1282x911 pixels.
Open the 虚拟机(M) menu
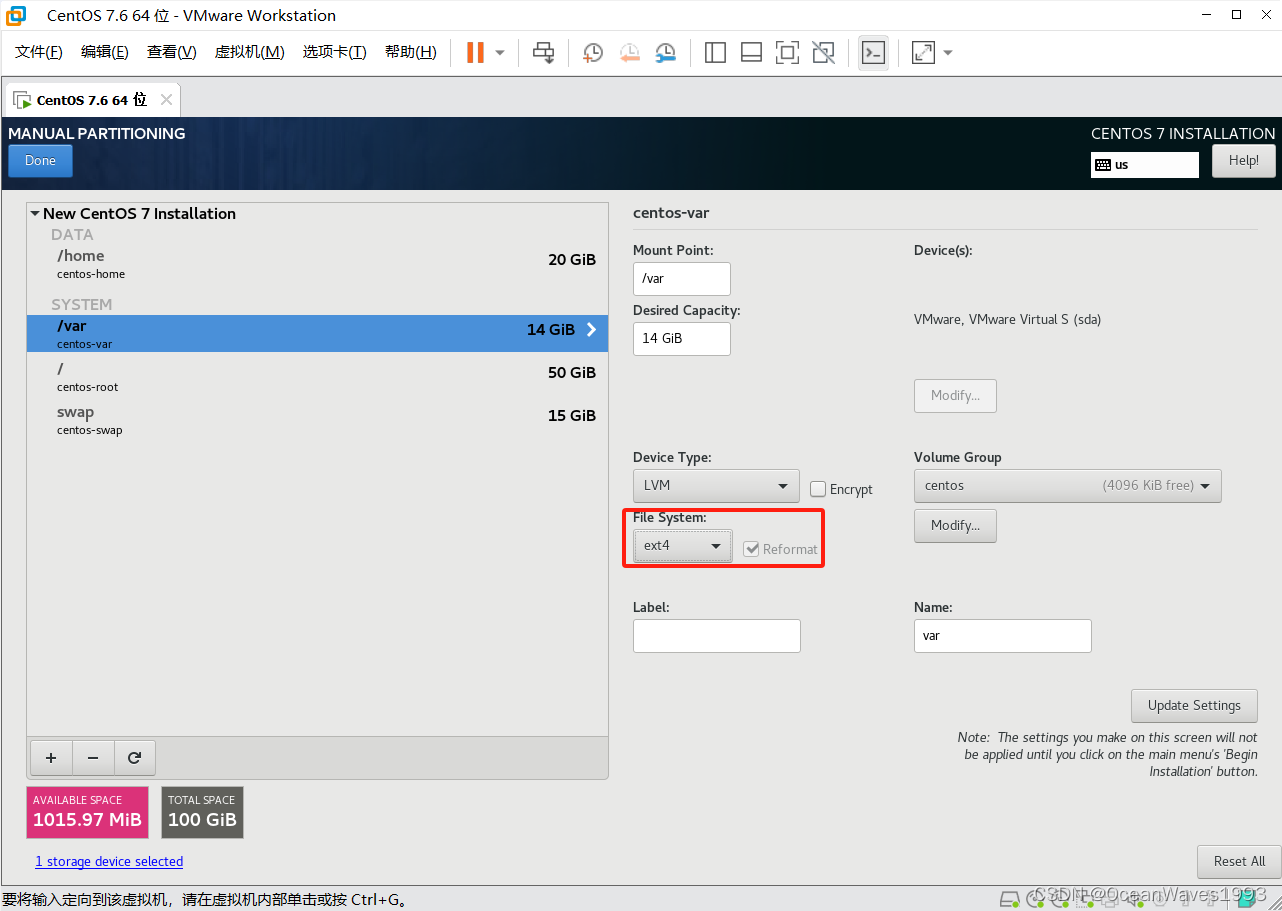click(250, 52)
